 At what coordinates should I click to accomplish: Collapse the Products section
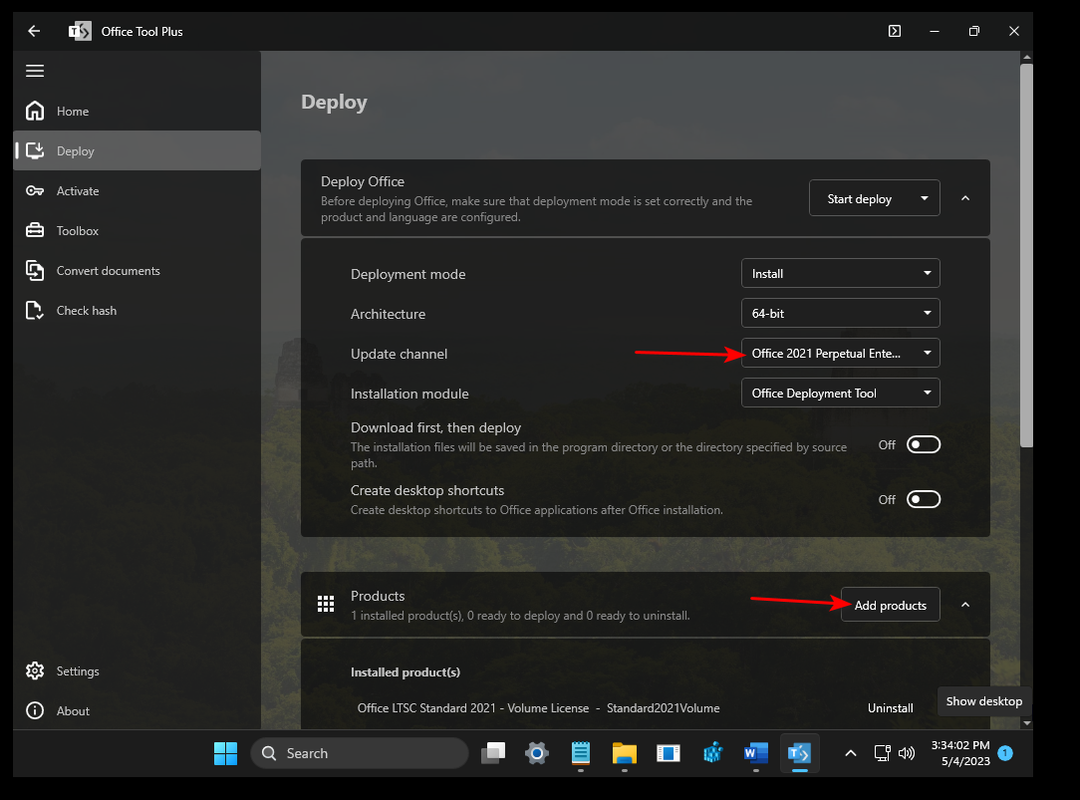tap(965, 604)
